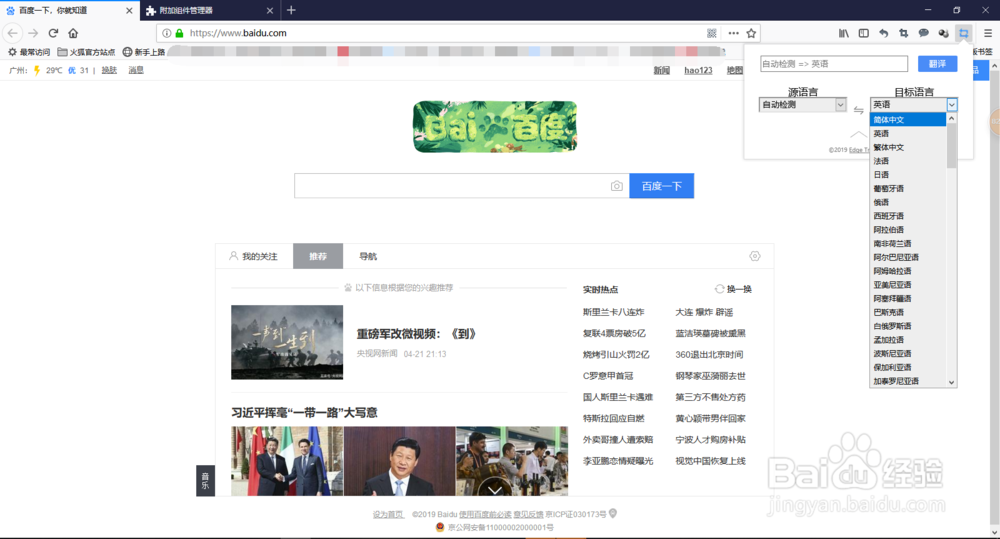Switch to 百度一下，你就知道 browser tab

pos(70,10)
